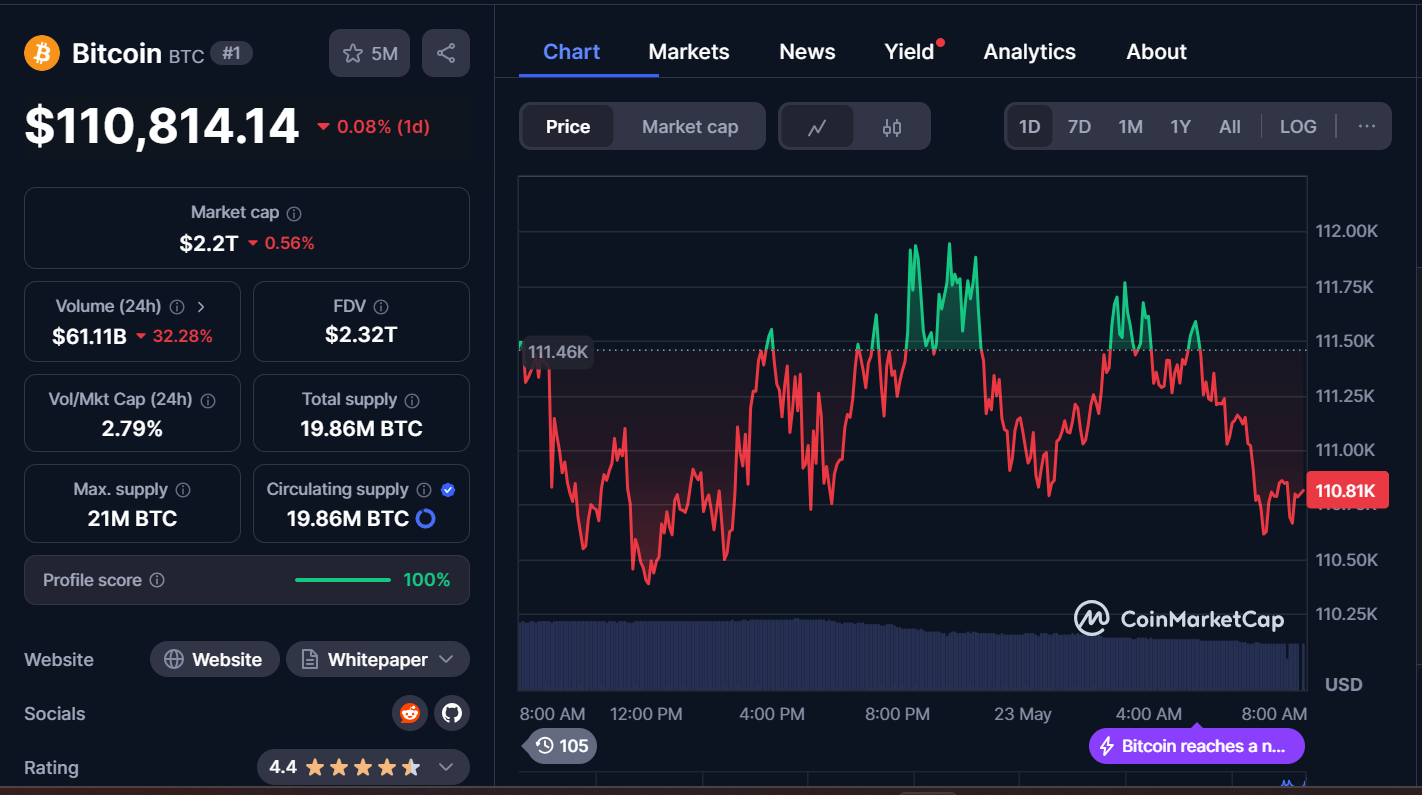Viewport: 1422px width, 795px height.
Task: Switch to the Chart tab
Action: pyautogui.click(x=572, y=52)
